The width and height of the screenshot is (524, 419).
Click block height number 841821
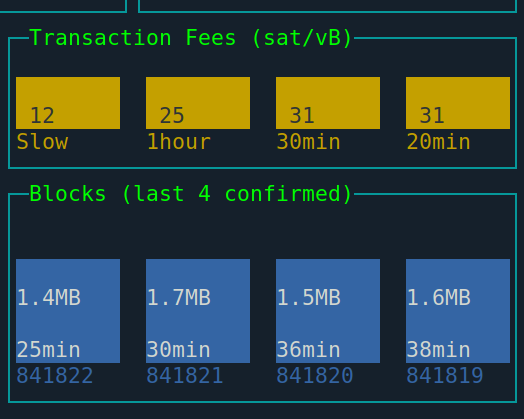pyautogui.click(x=185, y=375)
